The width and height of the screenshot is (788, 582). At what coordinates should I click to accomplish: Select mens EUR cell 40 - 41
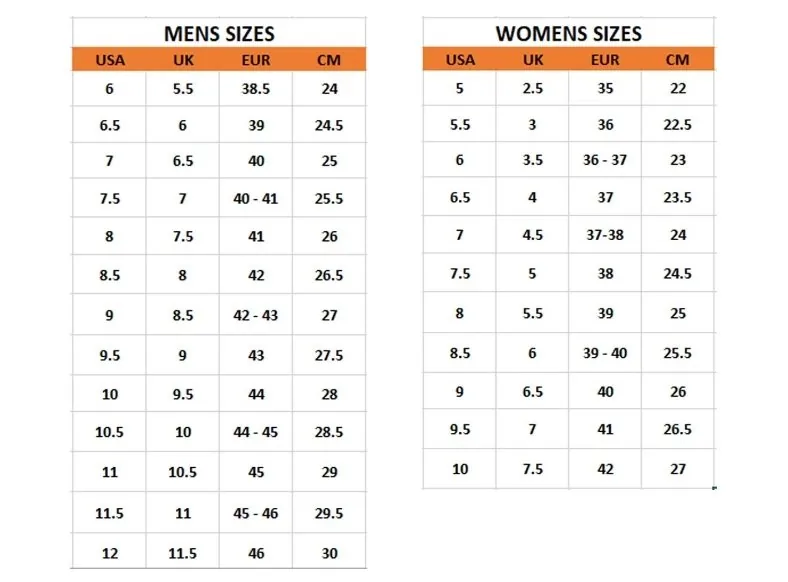click(x=255, y=199)
